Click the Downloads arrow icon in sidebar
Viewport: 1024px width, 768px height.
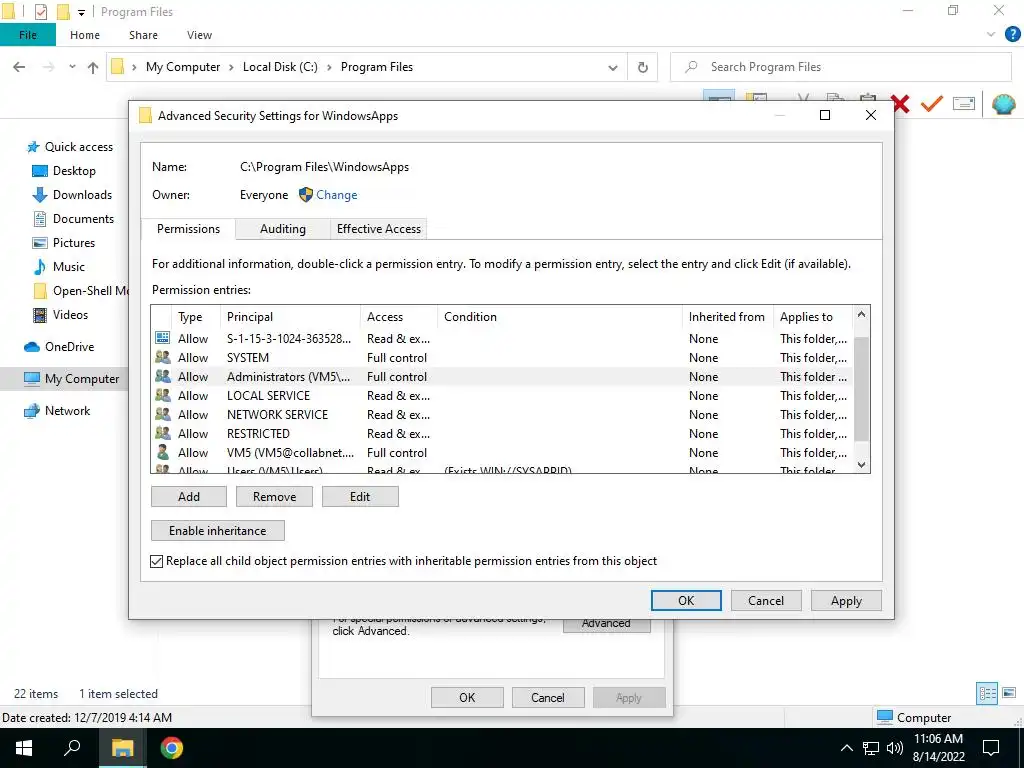40,195
